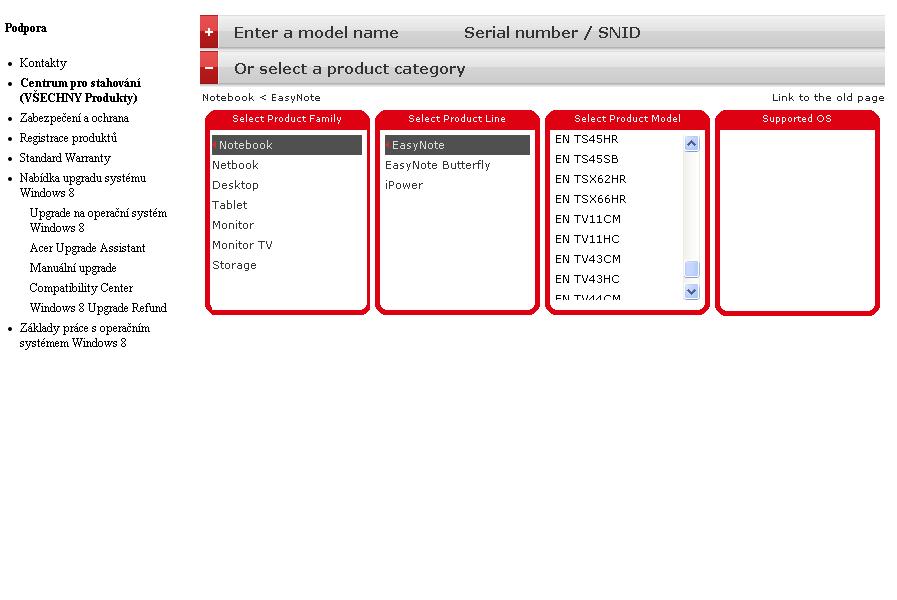Choose model EN TV11CM
Screen dimensions: 897x600
pyautogui.click(x=588, y=219)
